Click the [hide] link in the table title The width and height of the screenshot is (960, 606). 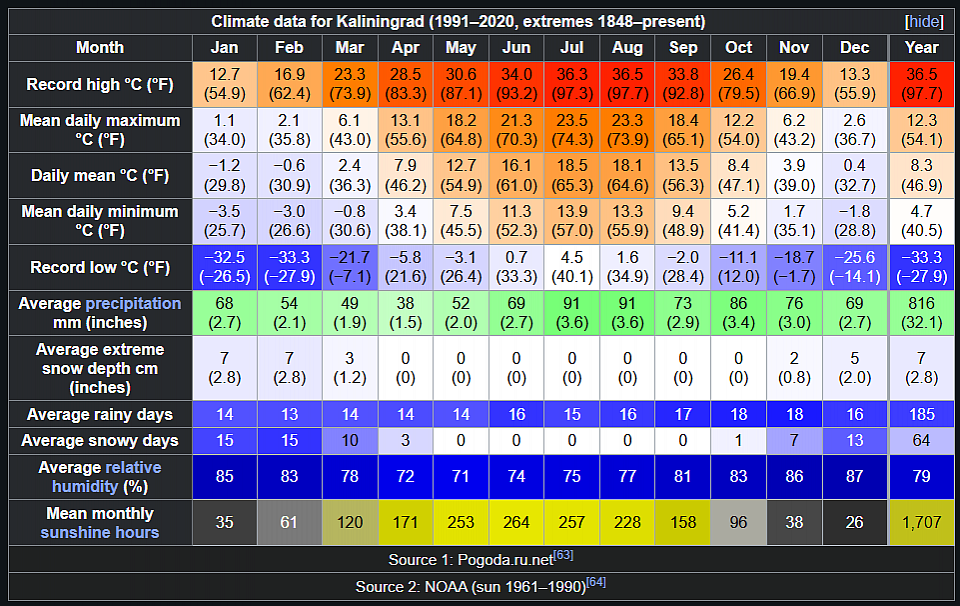pos(924,21)
